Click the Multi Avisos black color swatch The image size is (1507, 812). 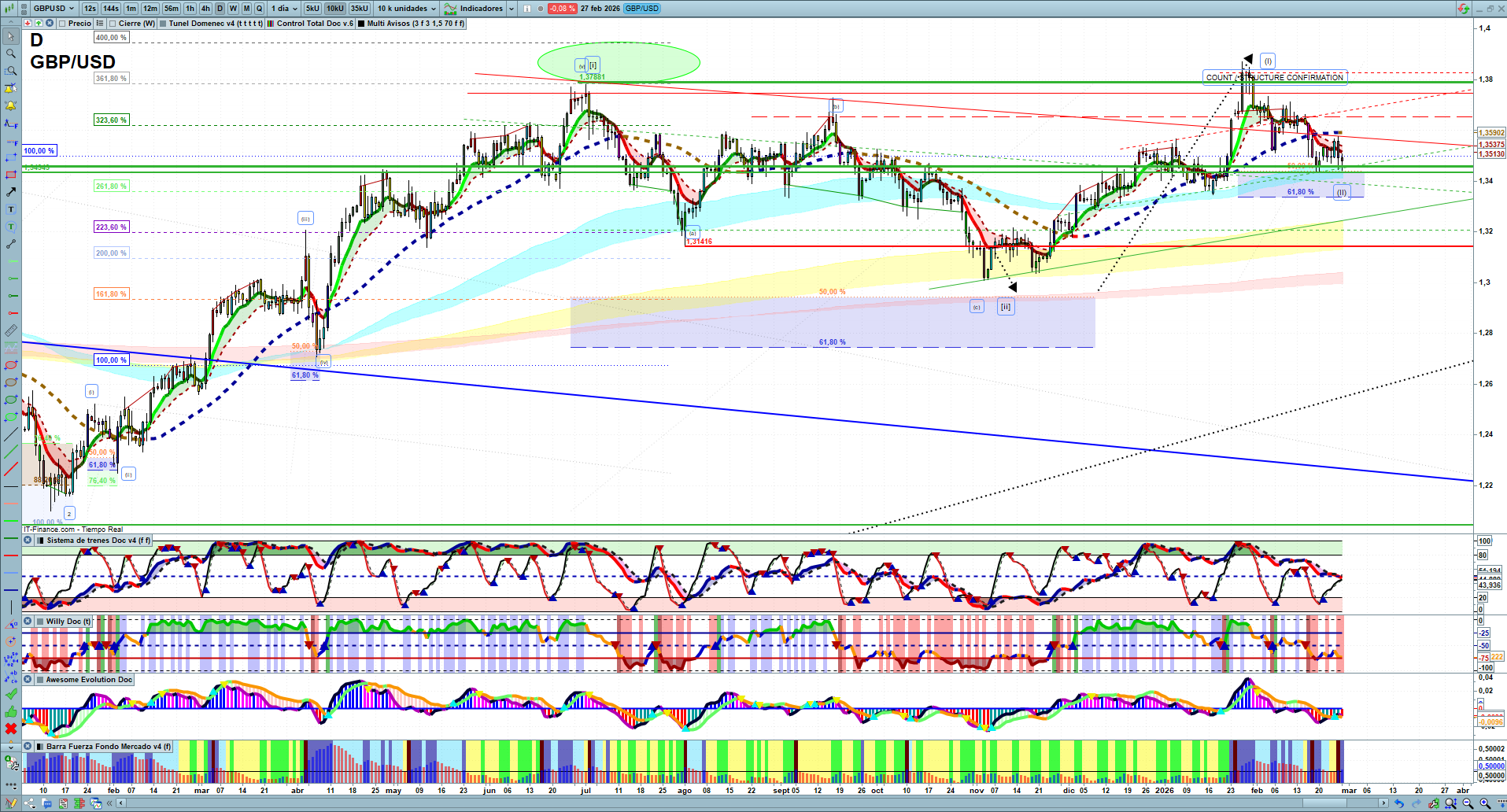tap(360, 24)
